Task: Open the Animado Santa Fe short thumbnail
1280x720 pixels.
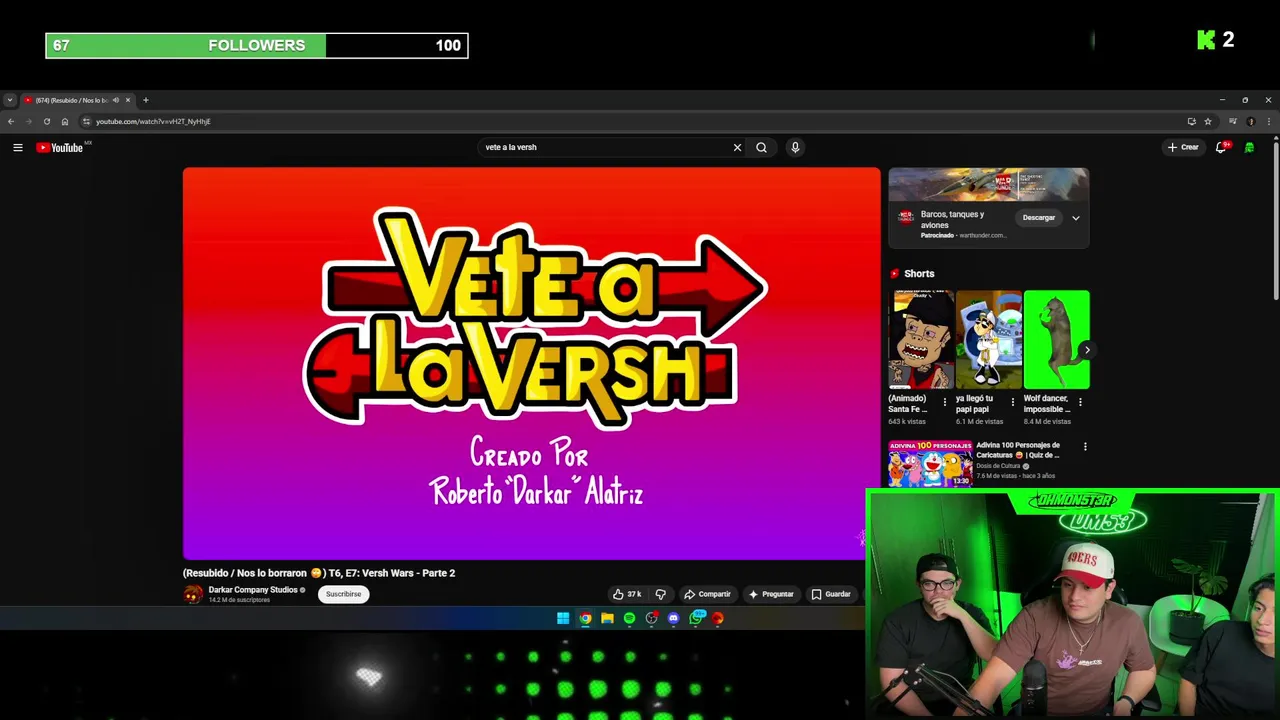Action: (x=921, y=340)
